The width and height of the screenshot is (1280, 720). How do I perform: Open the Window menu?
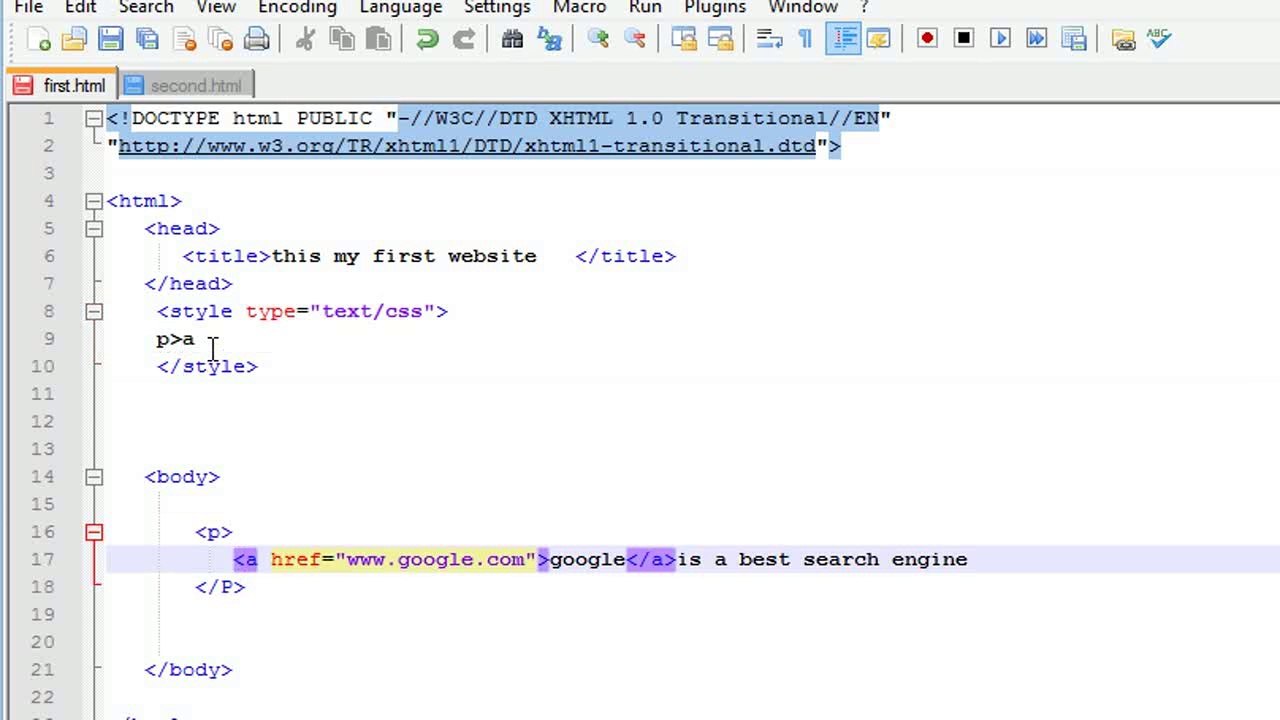pos(803,8)
